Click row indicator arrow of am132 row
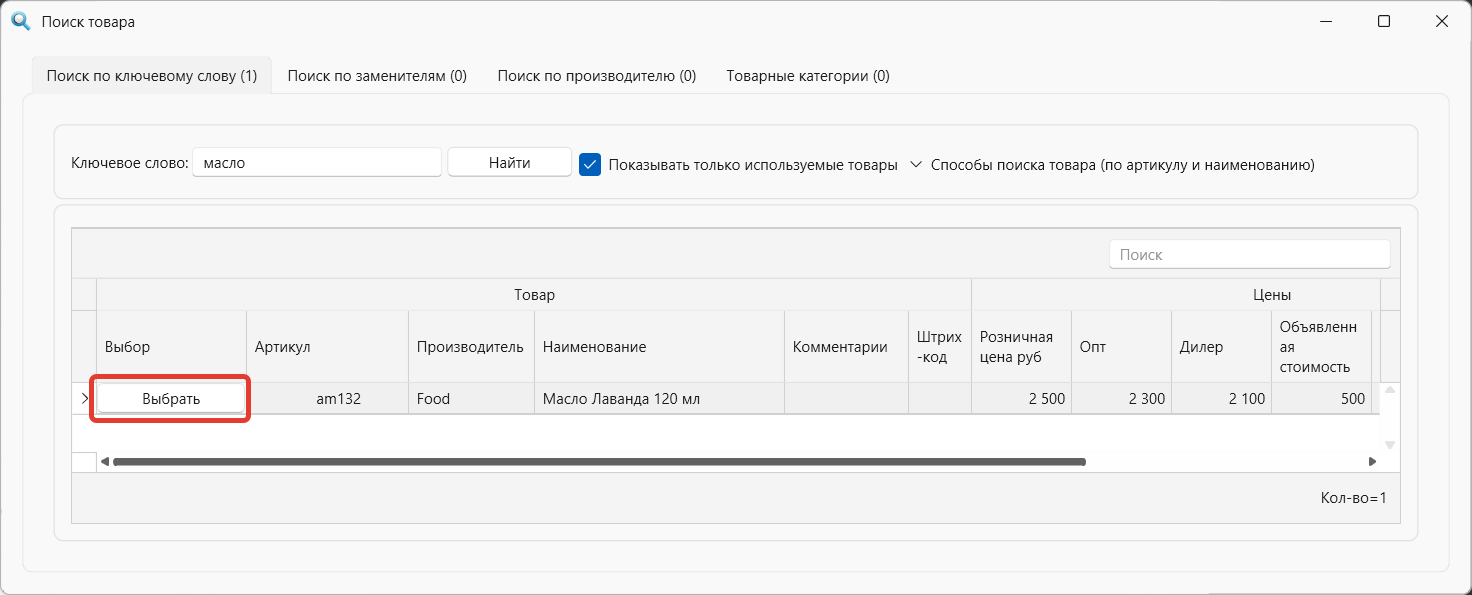Image resolution: width=1472 pixels, height=595 pixels. pos(84,399)
